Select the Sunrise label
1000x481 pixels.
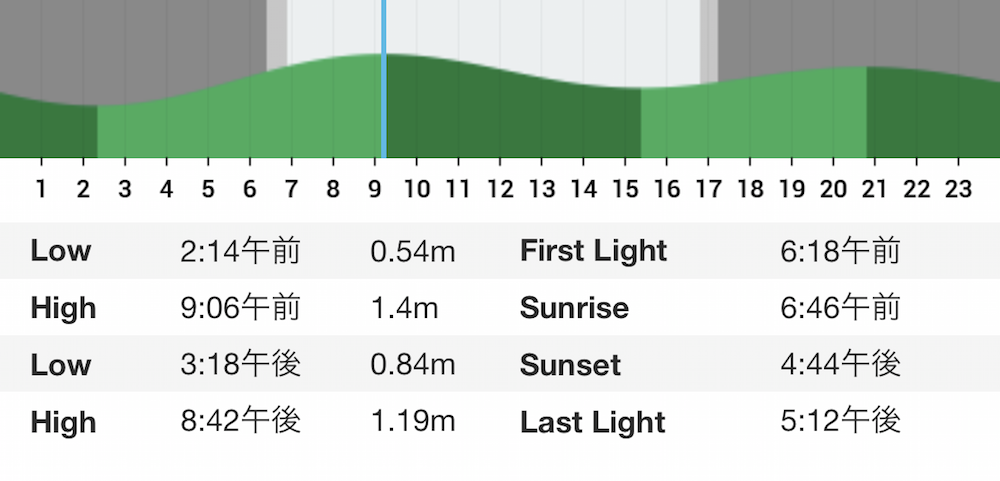click(575, 308)
